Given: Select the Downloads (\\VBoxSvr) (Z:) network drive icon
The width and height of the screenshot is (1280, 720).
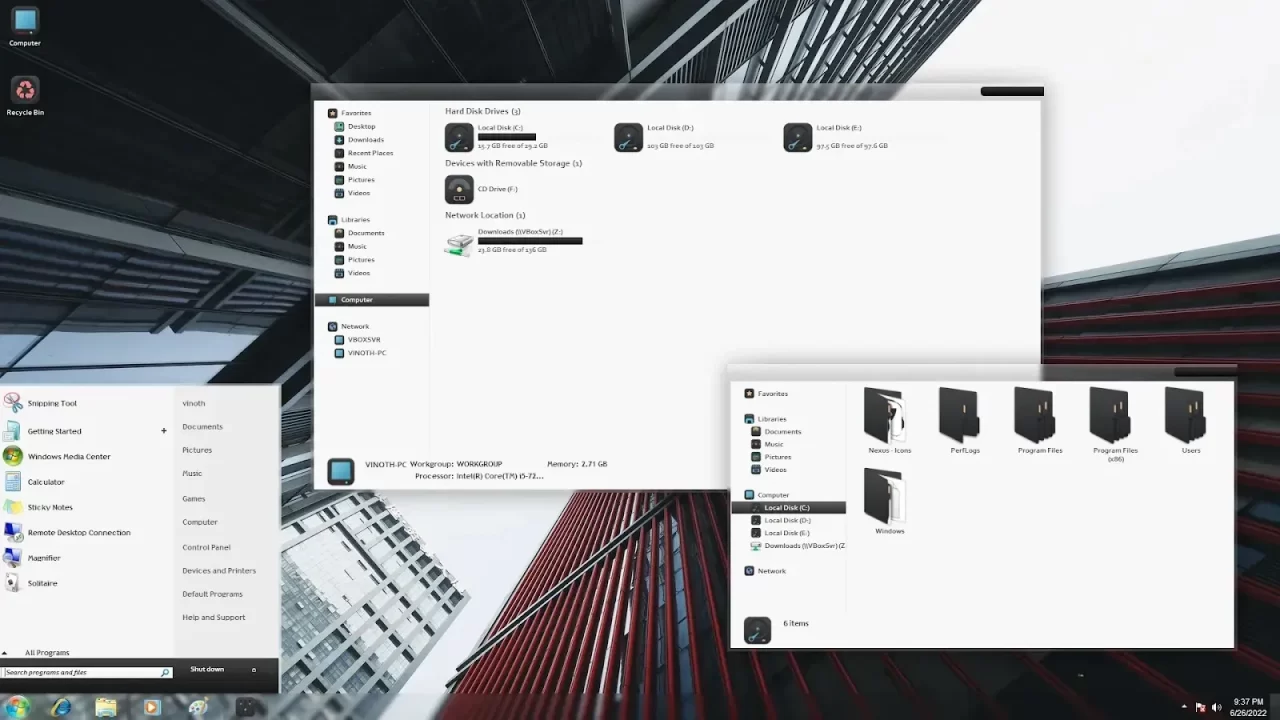Looking at the screenshot, I should (459, 243).
